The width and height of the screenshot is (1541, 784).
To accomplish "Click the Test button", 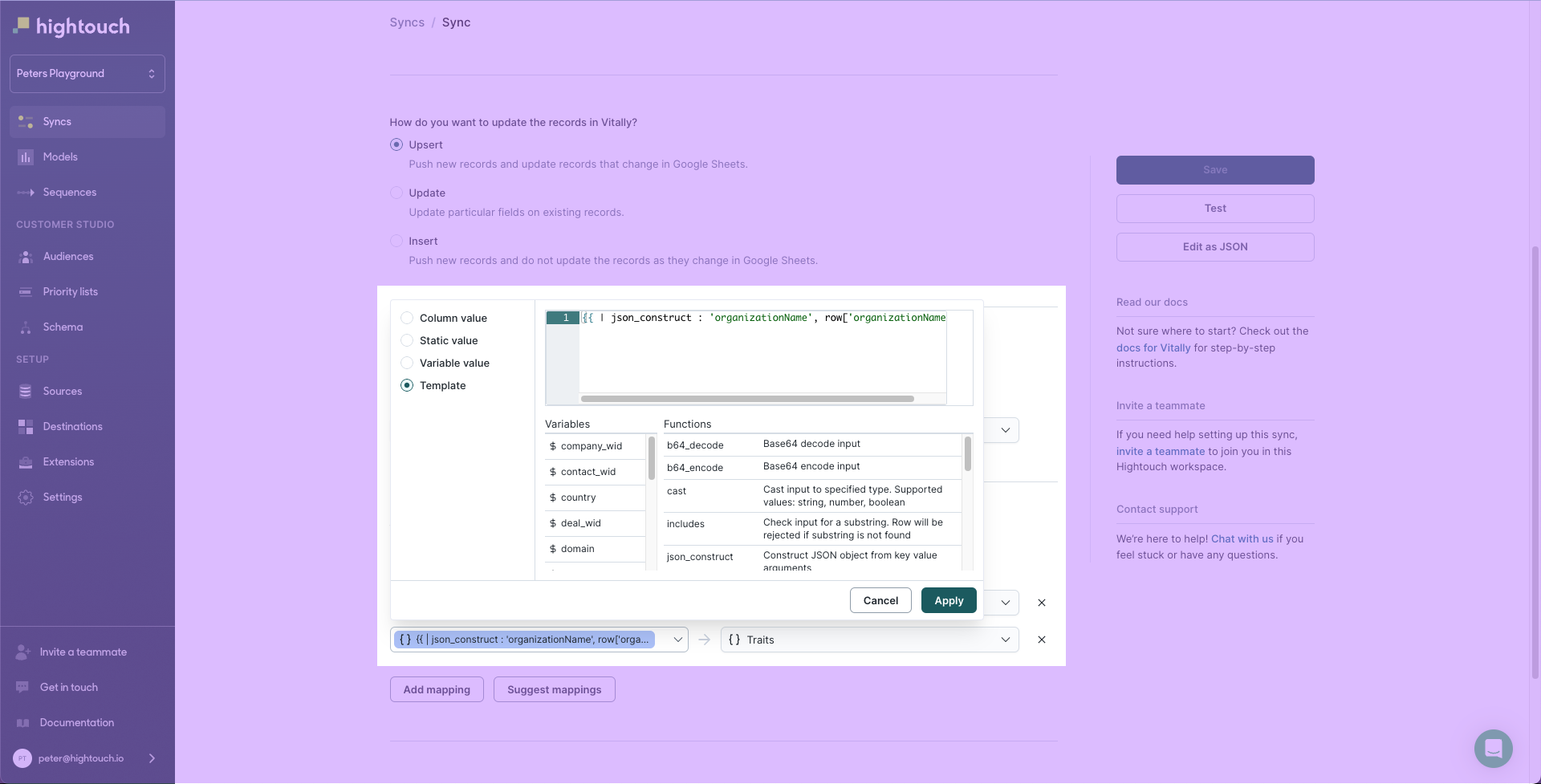I will [1215, 209].
